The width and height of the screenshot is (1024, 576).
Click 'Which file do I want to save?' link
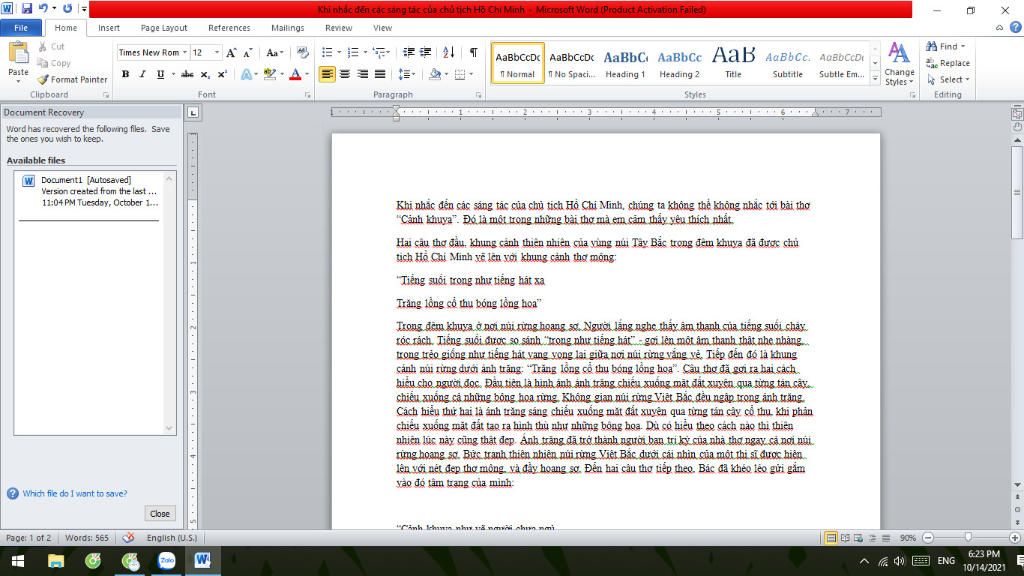[x=74, y=493]
